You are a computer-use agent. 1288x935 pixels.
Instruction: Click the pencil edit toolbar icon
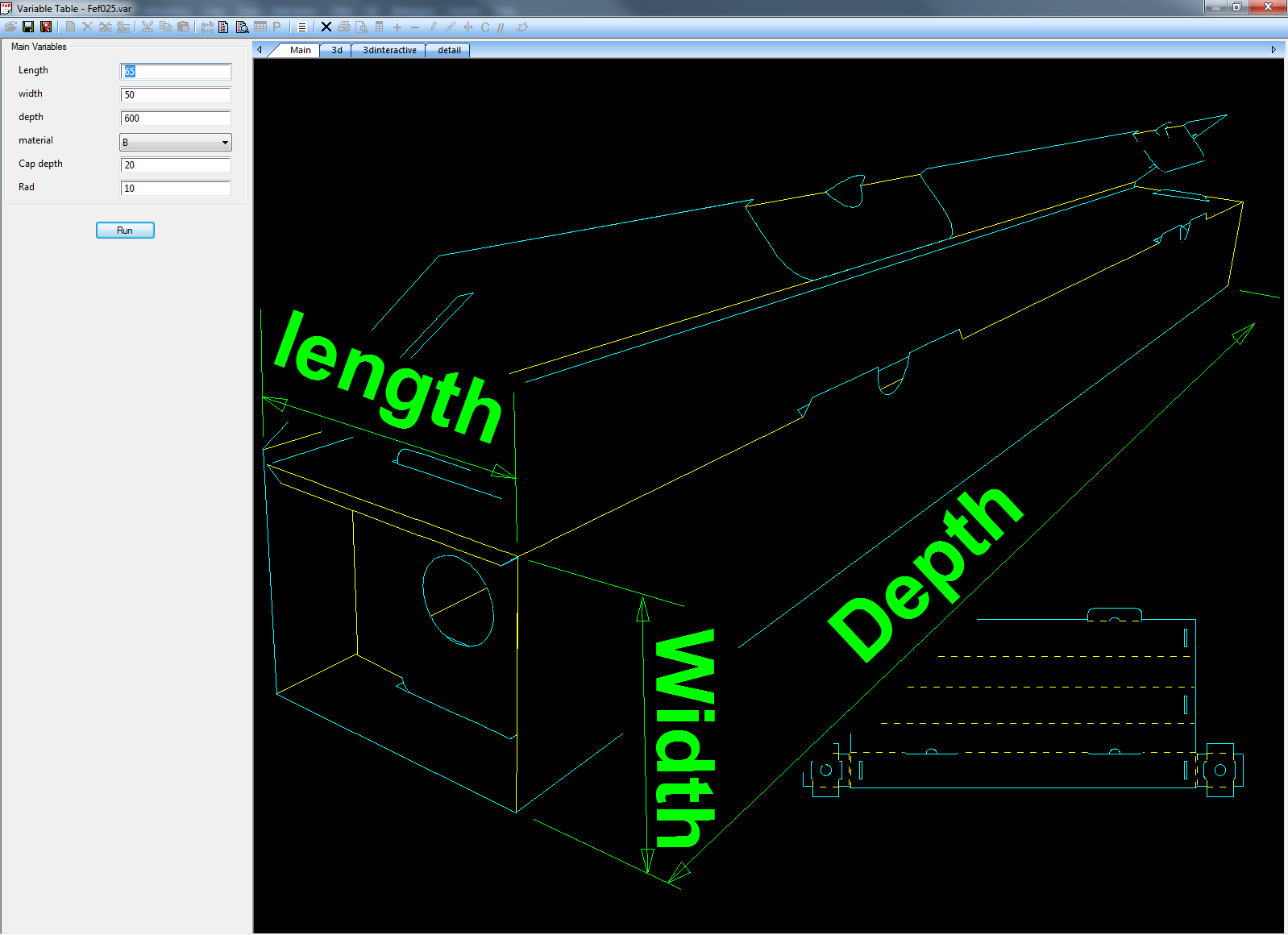click(x=432, y=27)
